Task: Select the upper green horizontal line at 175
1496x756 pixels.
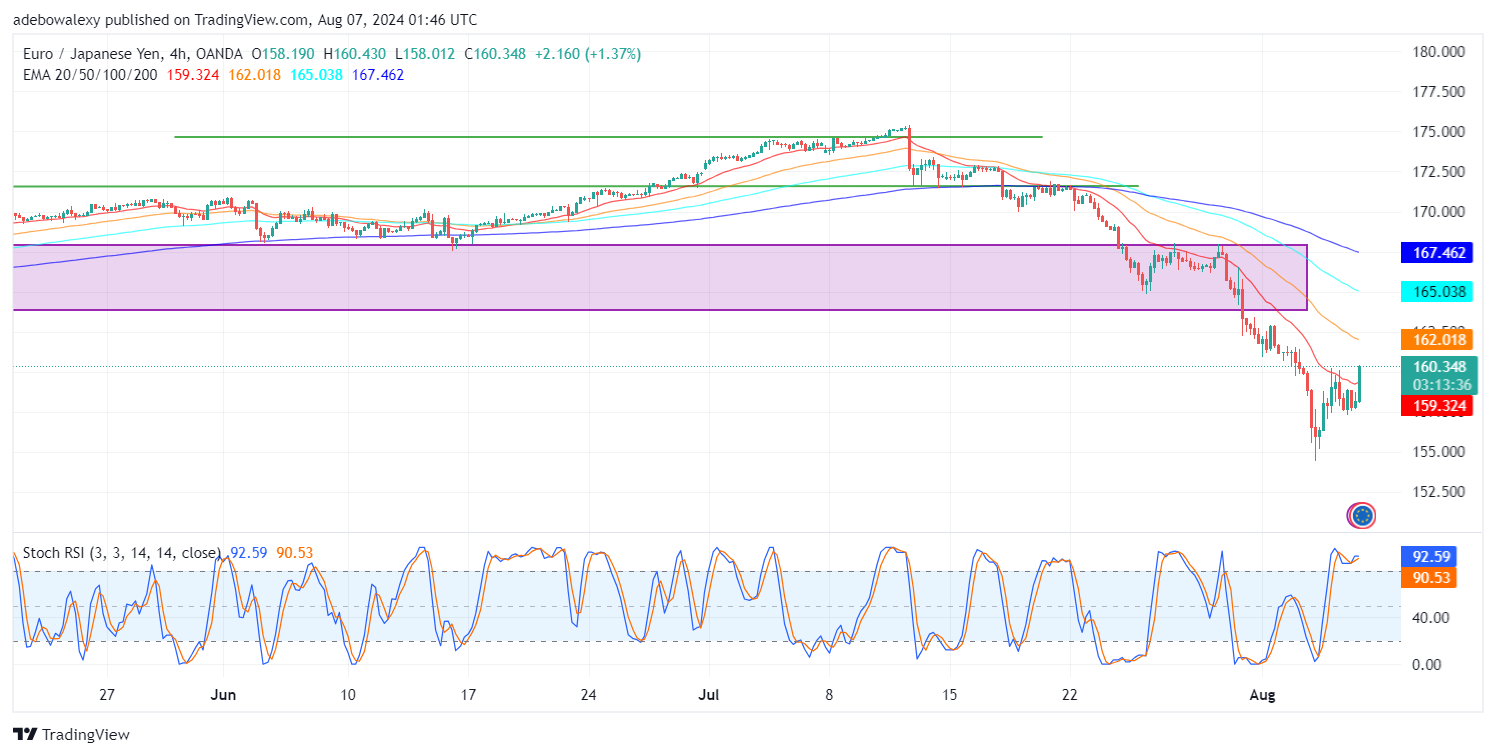Action: pyautogui.click(x=608, y=137)
